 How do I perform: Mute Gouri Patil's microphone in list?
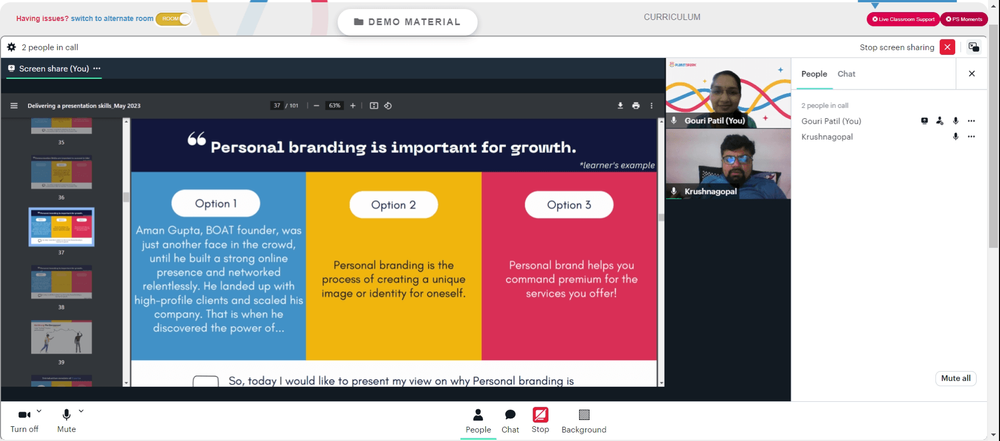pos(955,121)
